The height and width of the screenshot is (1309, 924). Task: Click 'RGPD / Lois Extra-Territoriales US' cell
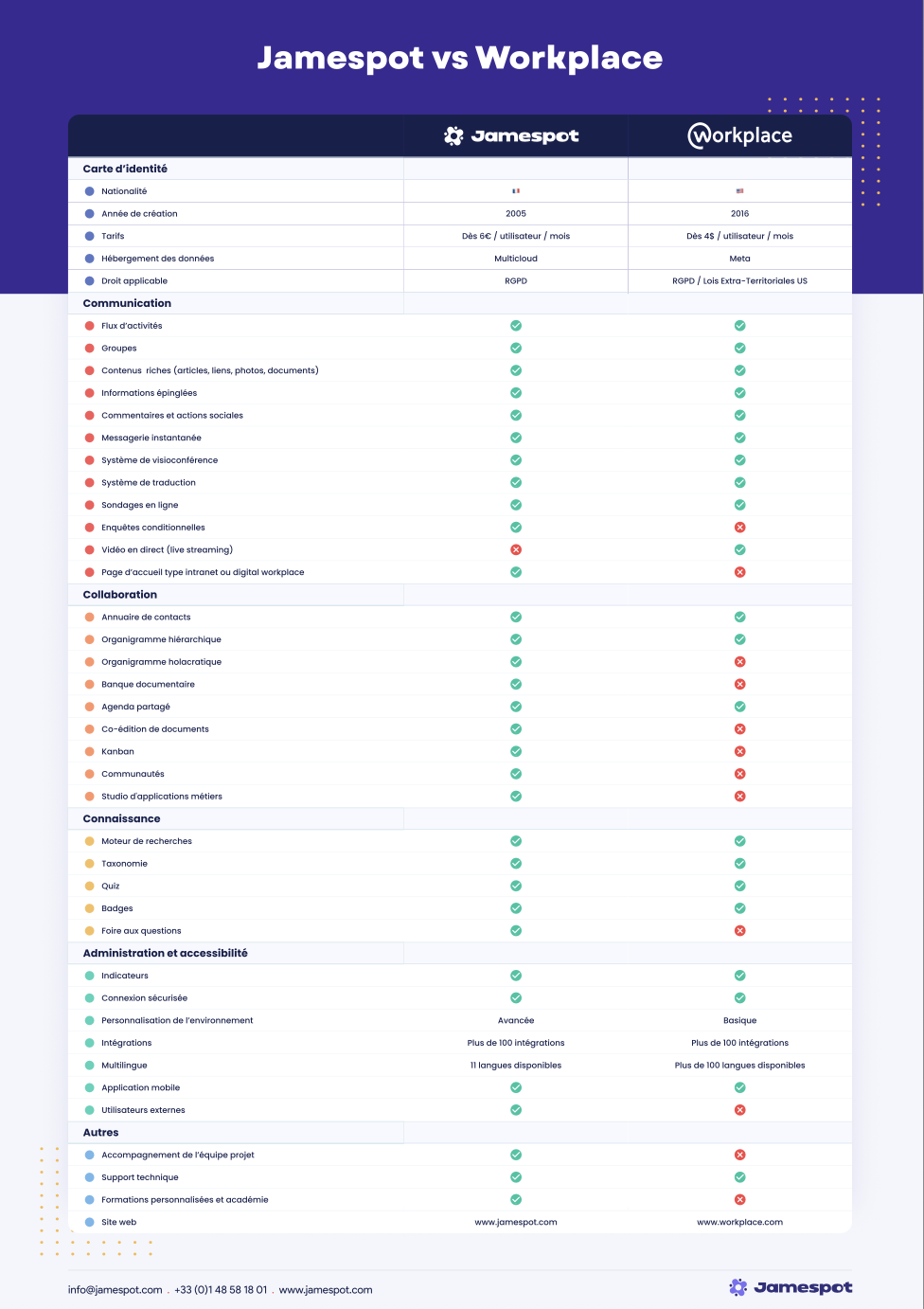[740, 281]
